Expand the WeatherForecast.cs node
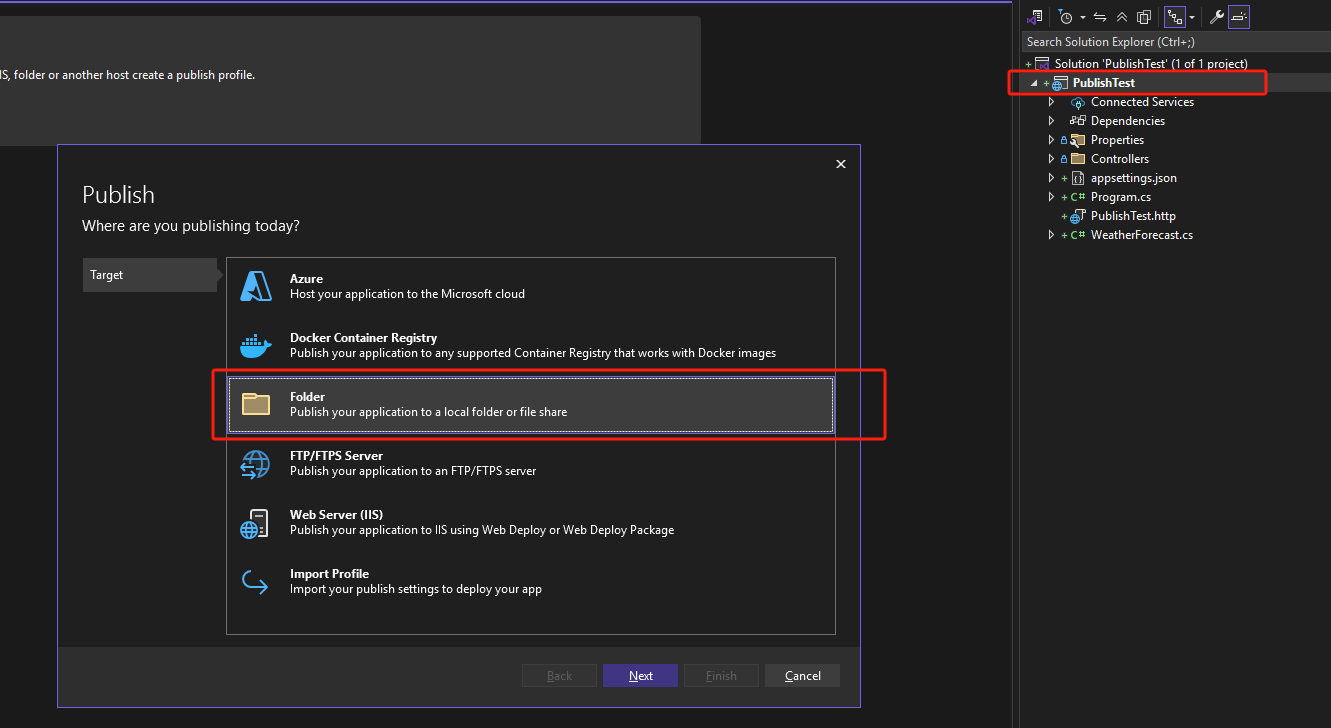This screenshot has height=728, width=1331. point(1051,235)
